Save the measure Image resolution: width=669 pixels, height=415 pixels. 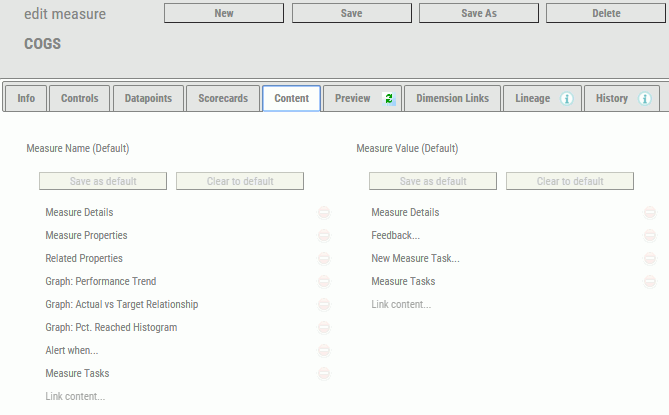click(352, 13)
